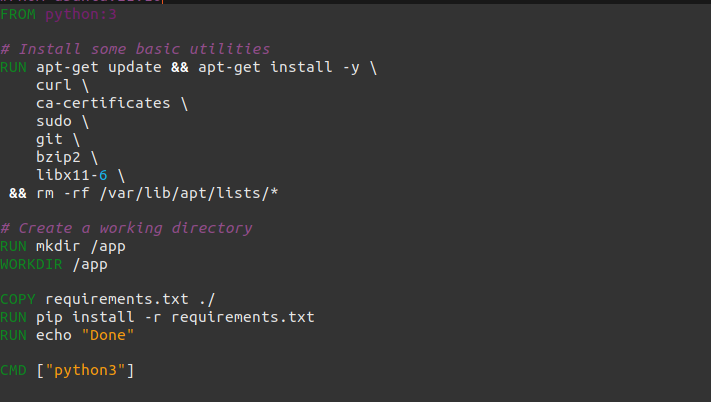The image size is (711, 402).
Task: Click the COPY keyword
Action: click(18, 300)
